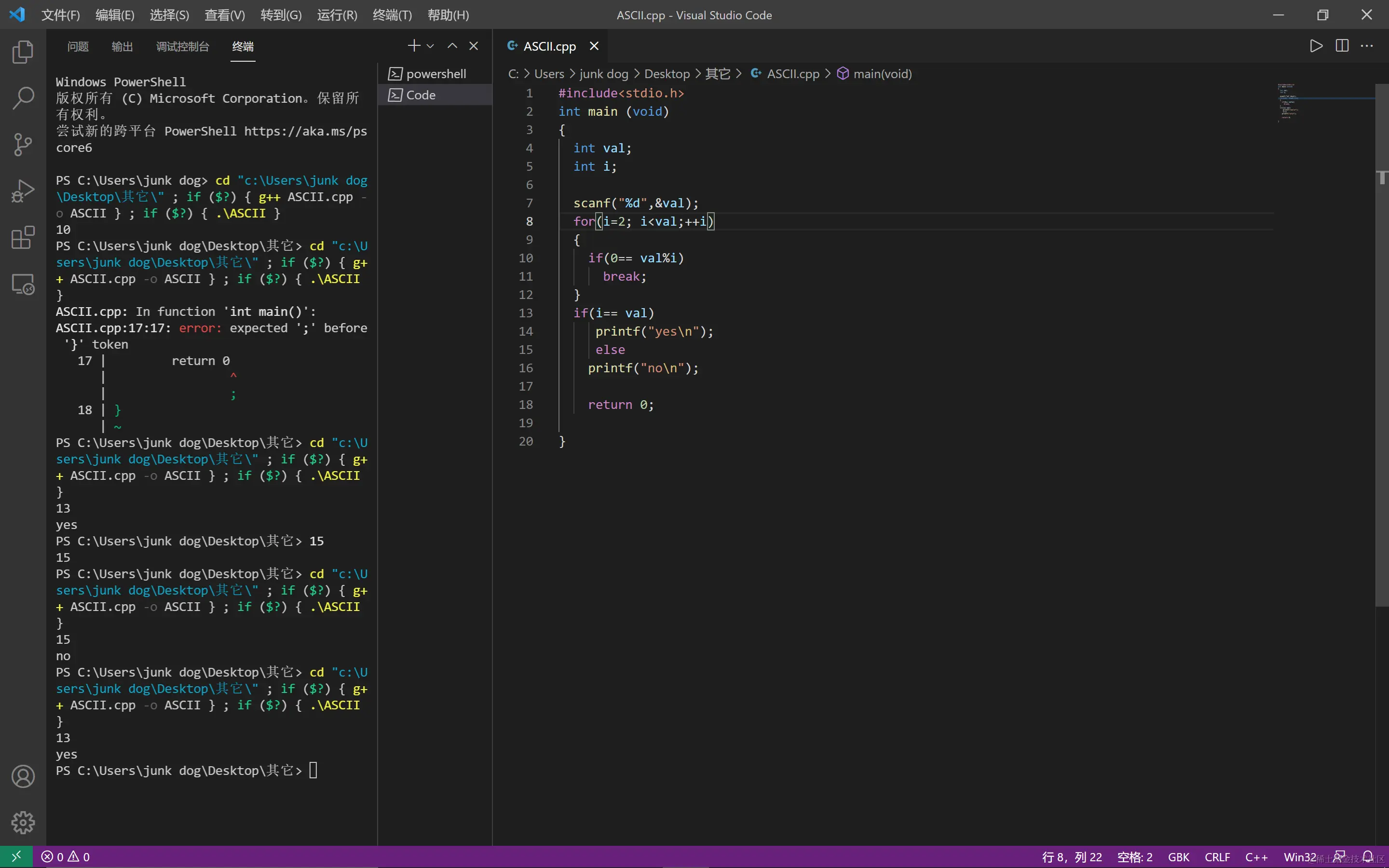The height and width of the screenshot is (868, 1389).
Task: Open the Extensions view icon
Action: (23, 237)
